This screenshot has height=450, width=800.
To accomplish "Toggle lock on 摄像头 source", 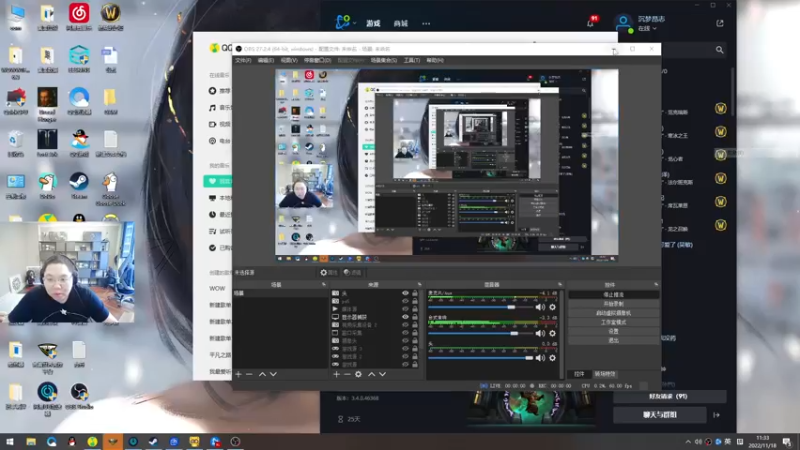I will pyautogui.click(x=415, y=341).
